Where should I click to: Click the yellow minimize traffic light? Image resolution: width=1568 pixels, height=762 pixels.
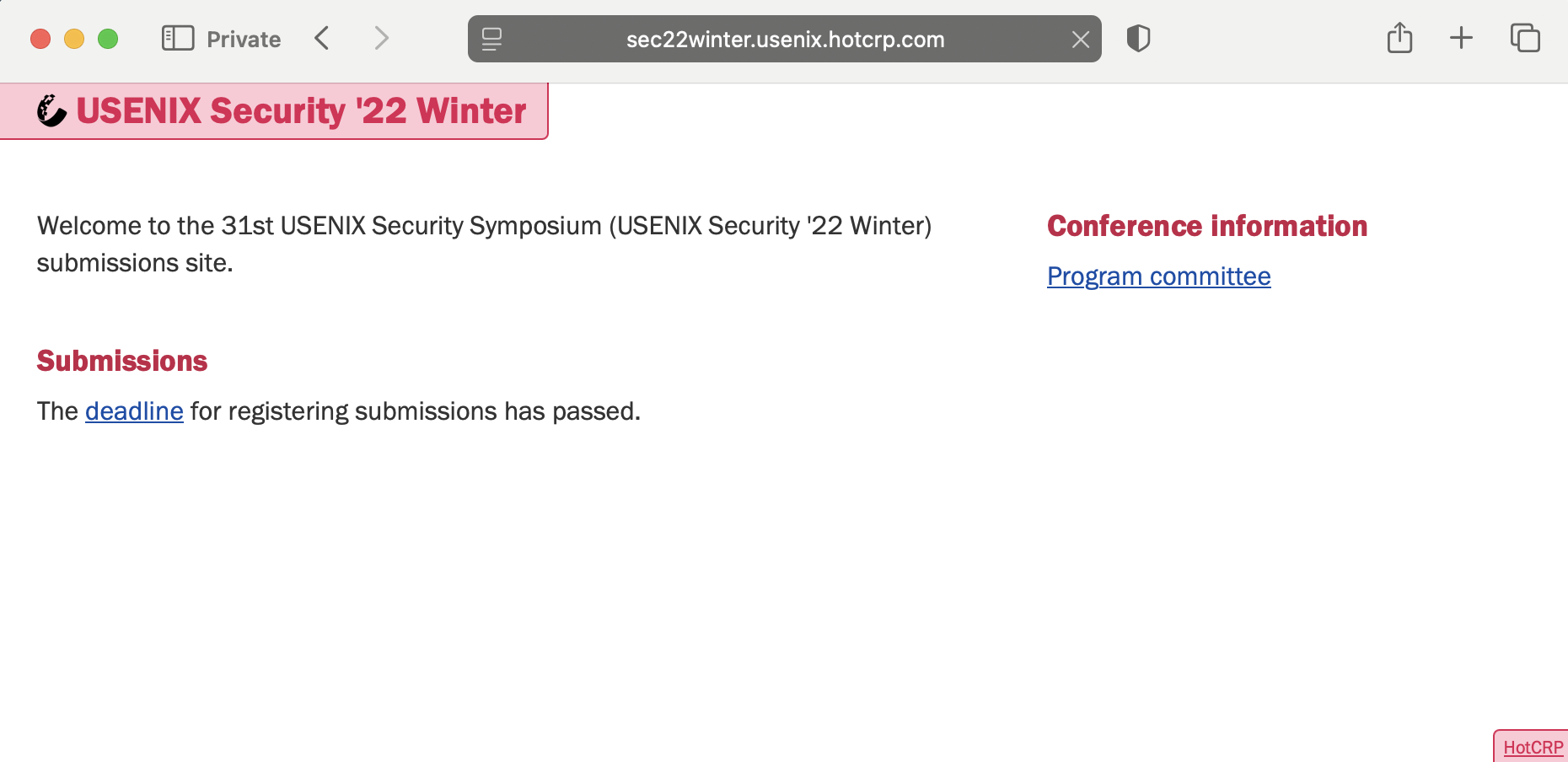point(74,38)
